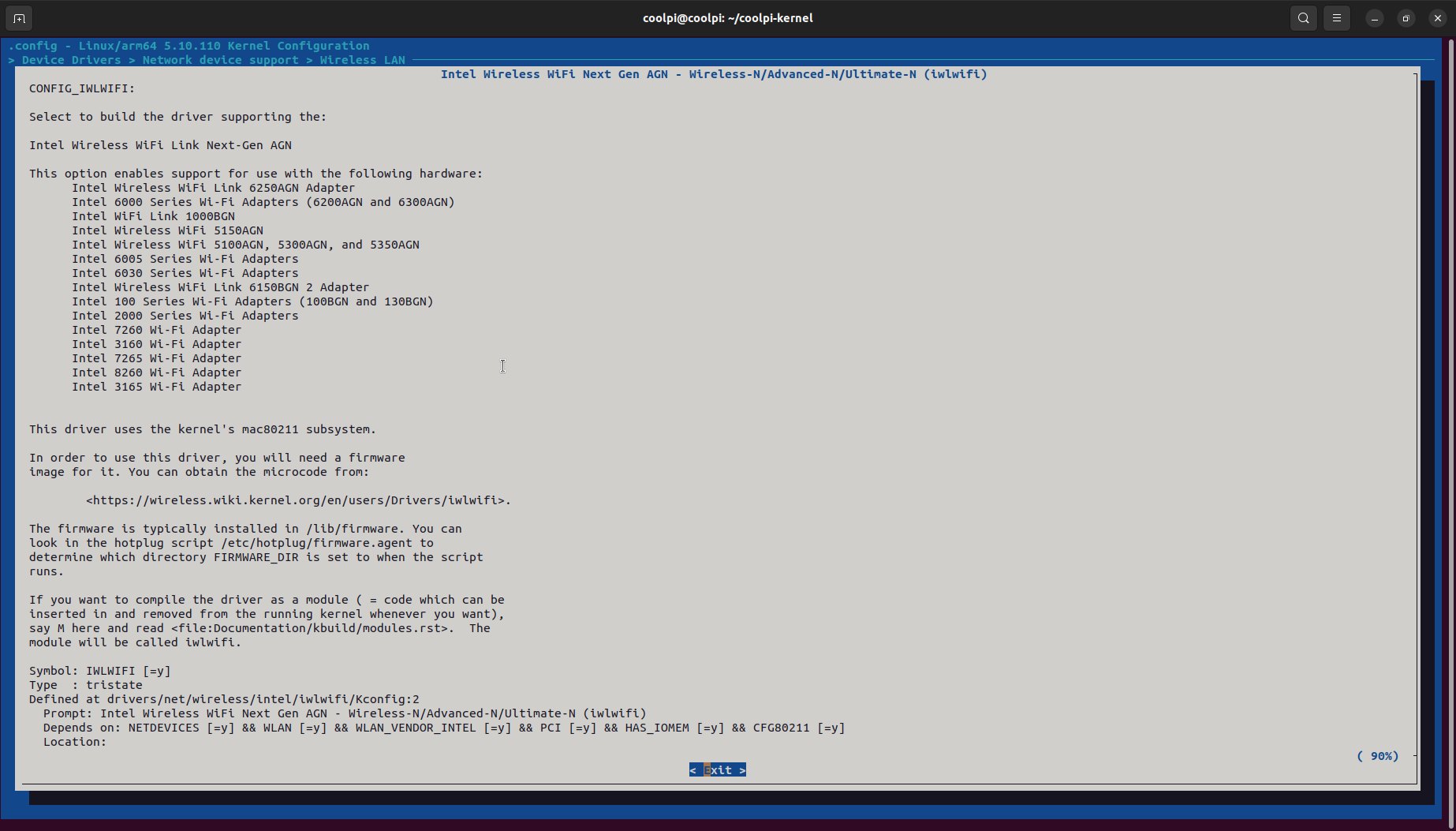Click line Intel 7265 Wi-Fi Adapter

click(157, 358)
